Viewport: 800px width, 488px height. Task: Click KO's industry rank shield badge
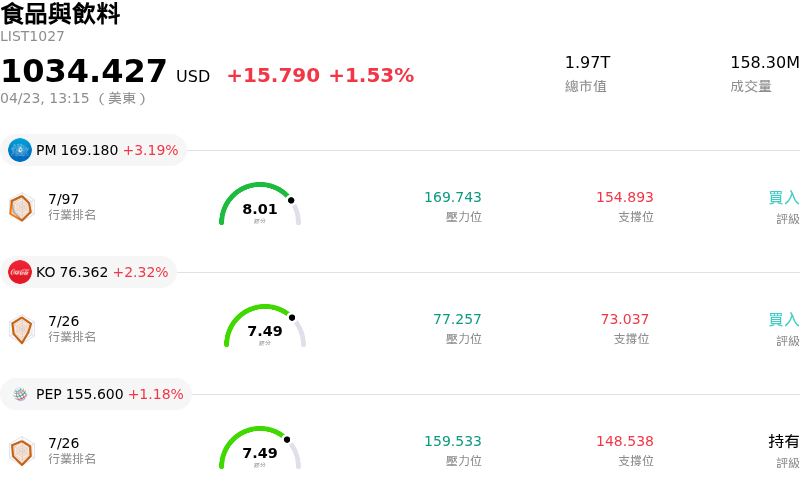click(21, 329)
